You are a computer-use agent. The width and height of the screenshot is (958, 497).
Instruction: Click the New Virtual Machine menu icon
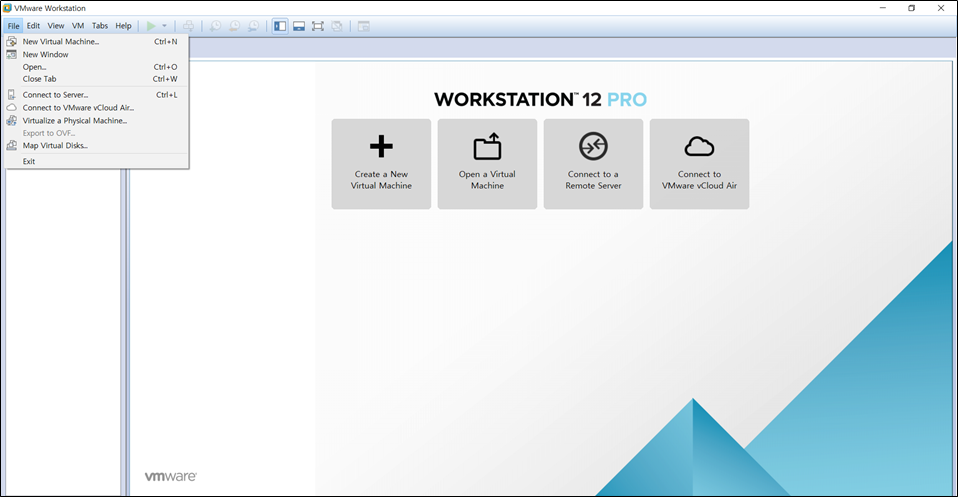(x=12, y=42)
